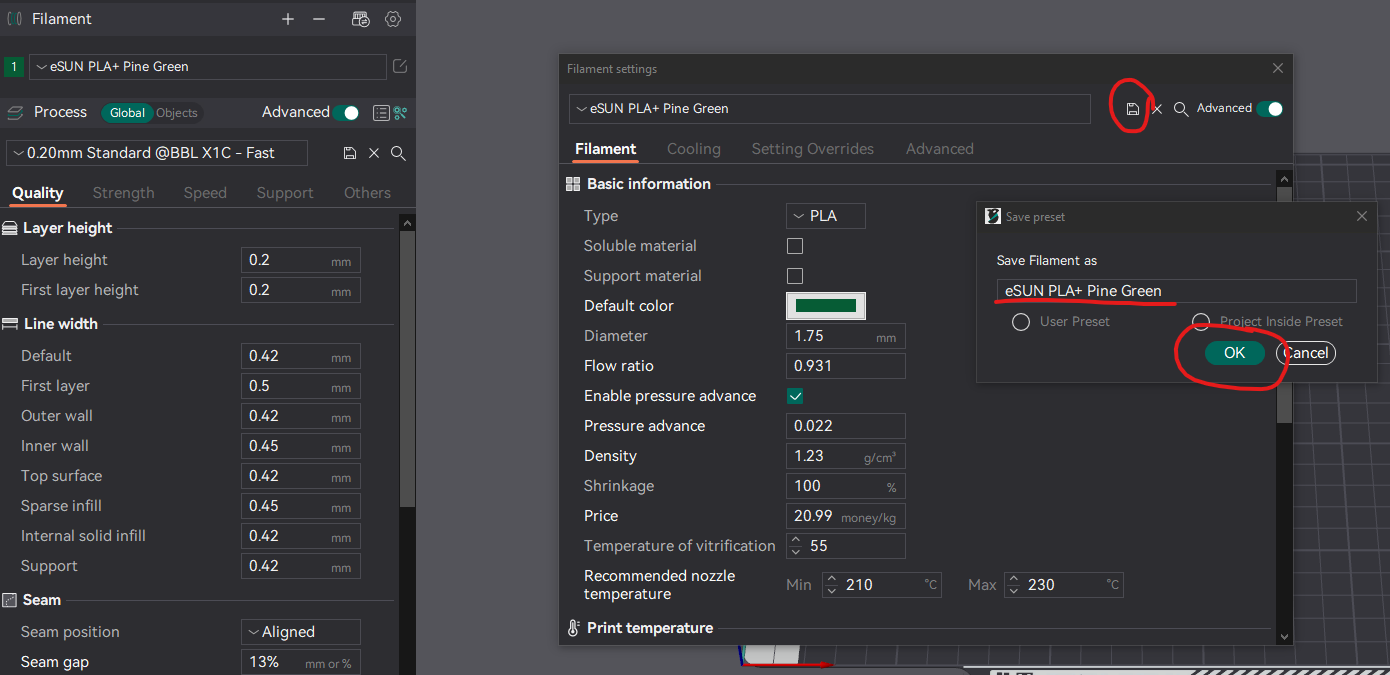Open the Setting Overrides tab
Image resolution: width=1390 pixels, height=675 pixels.
point(813,149)
